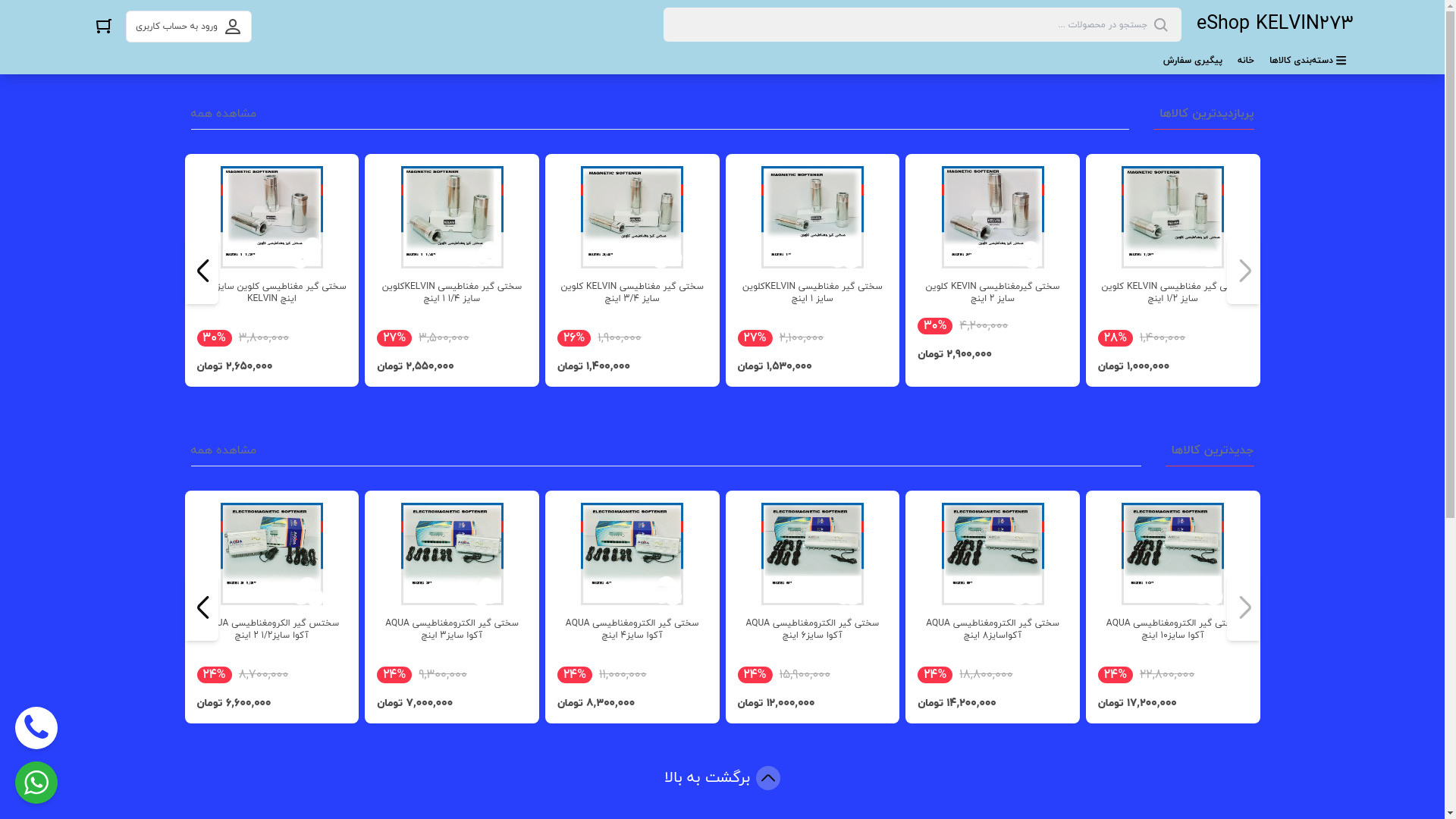Viewport: 1456px width, 819px height.
Task: Open Kevin magnetic softener 2 inch thumbnail
Action: [x=993, y=217]
